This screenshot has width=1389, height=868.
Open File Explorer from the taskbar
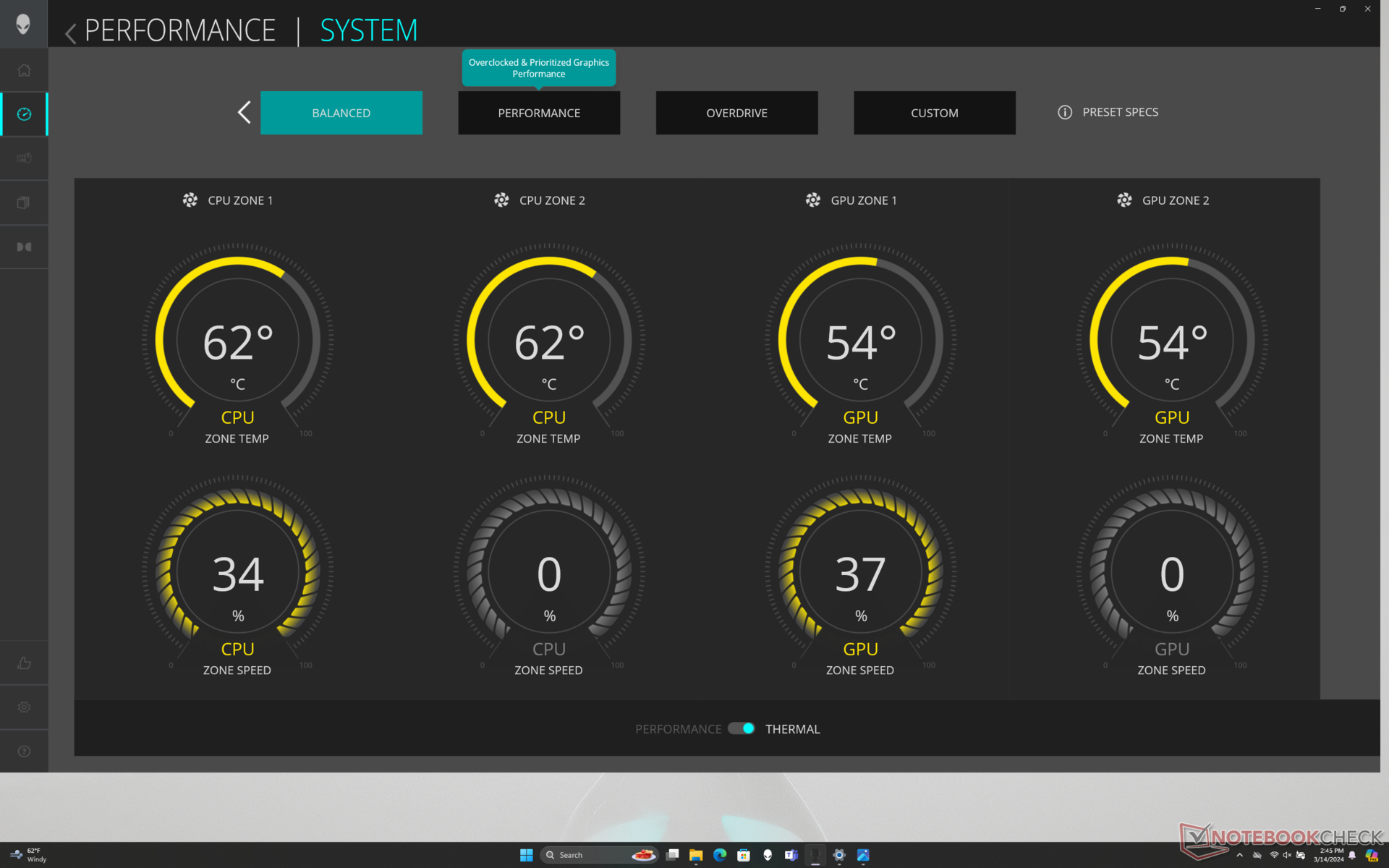(x=696, y=855)
